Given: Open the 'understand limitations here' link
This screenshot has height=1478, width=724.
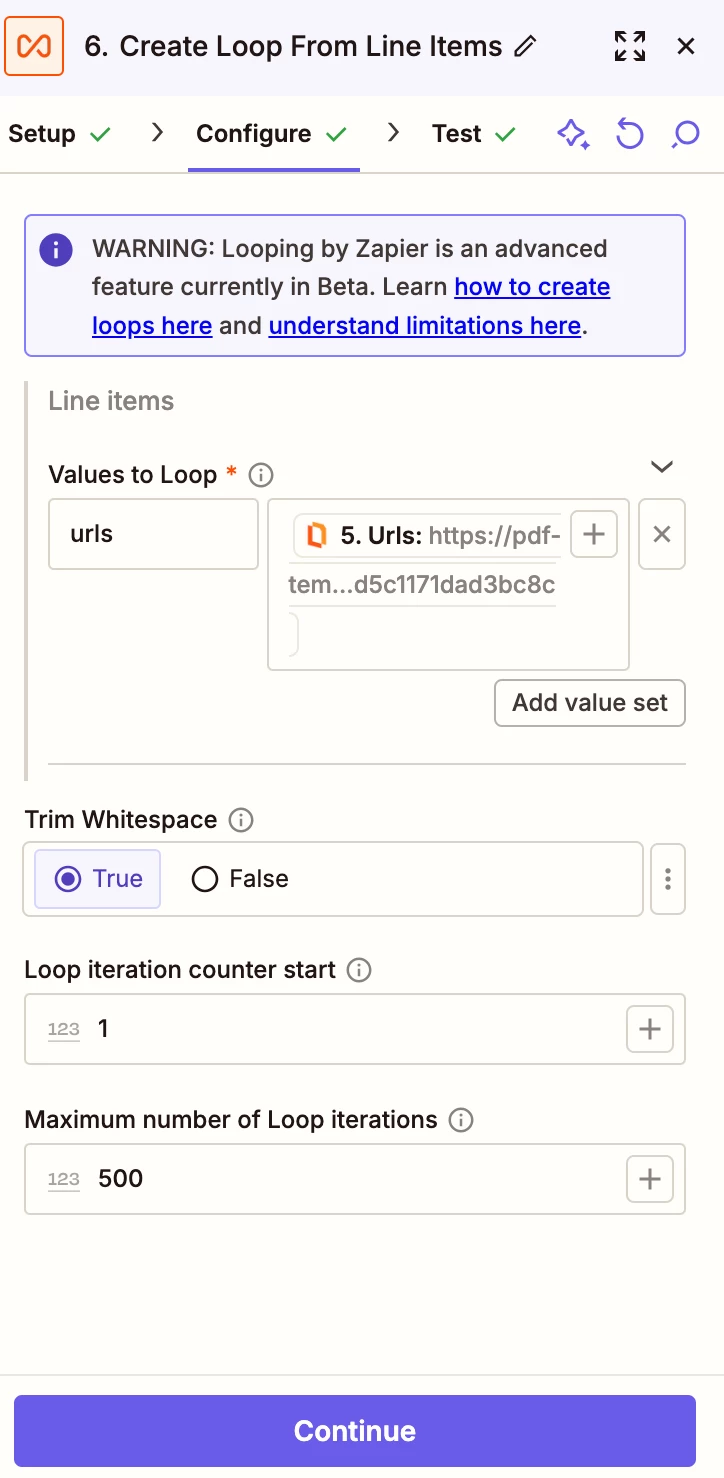Looking at the screenshot, I should [425, 326].
